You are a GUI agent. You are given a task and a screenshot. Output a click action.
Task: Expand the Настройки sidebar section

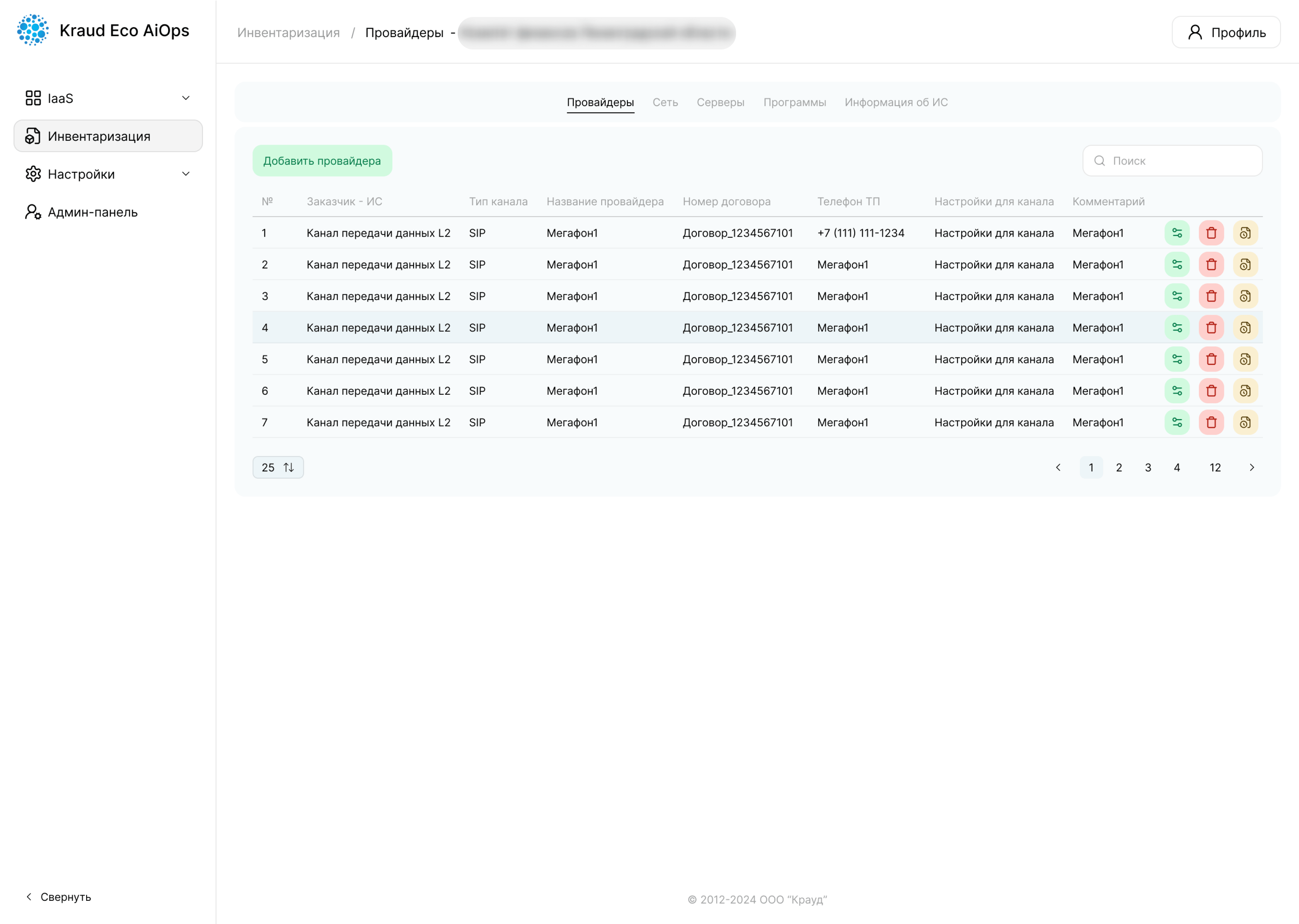pos(186,174)
